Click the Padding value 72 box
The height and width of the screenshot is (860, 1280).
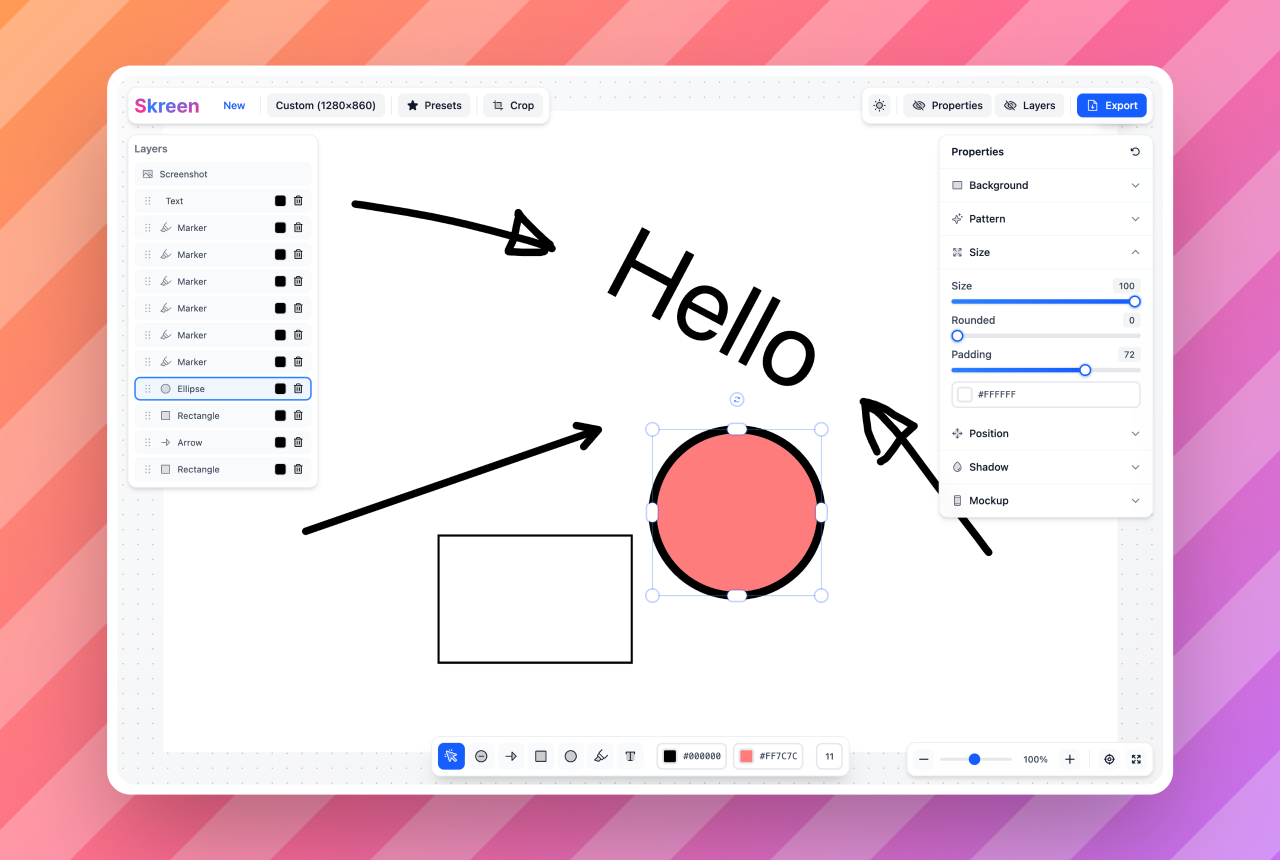(x=1131, y=354)
